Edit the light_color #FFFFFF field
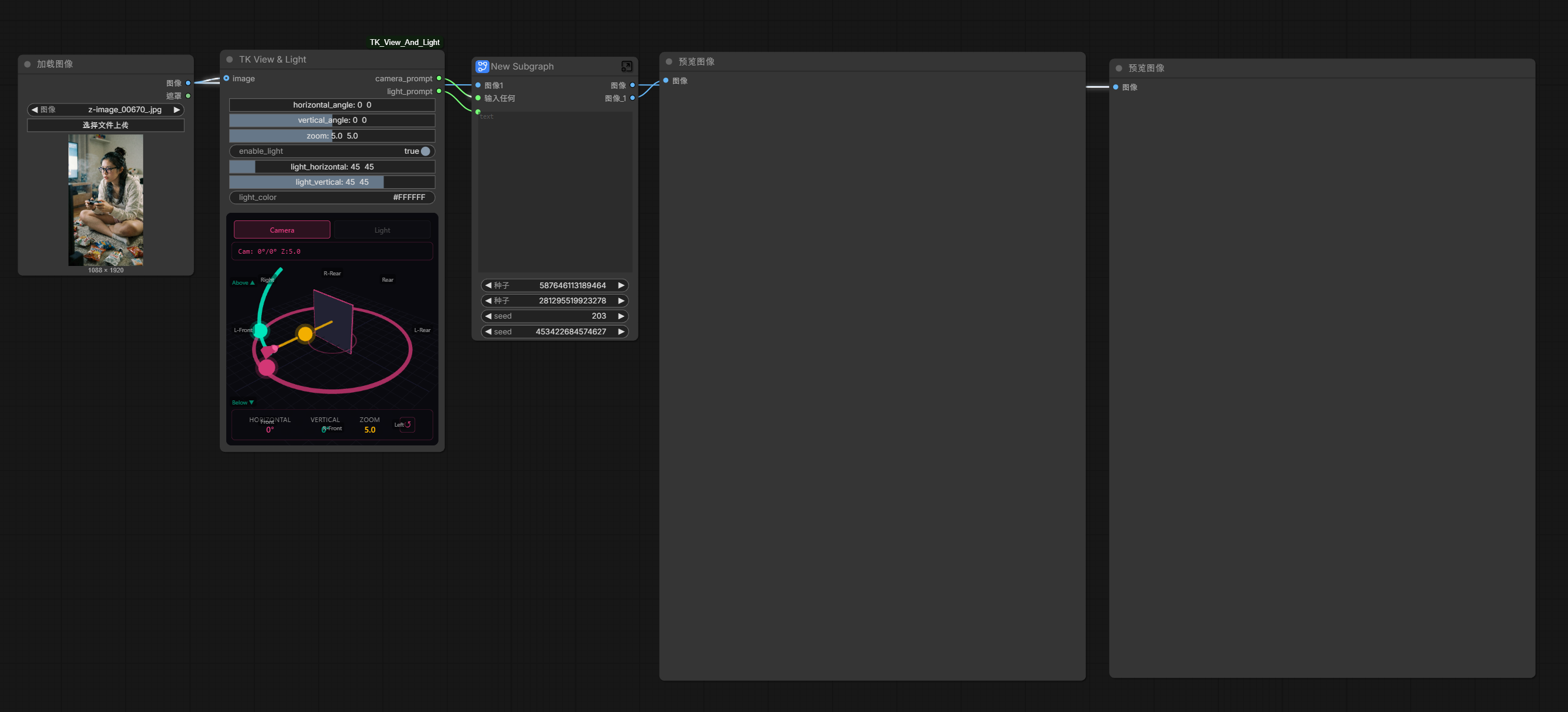Viewport: 1568px width, 712px height. [x=331, y=197]
